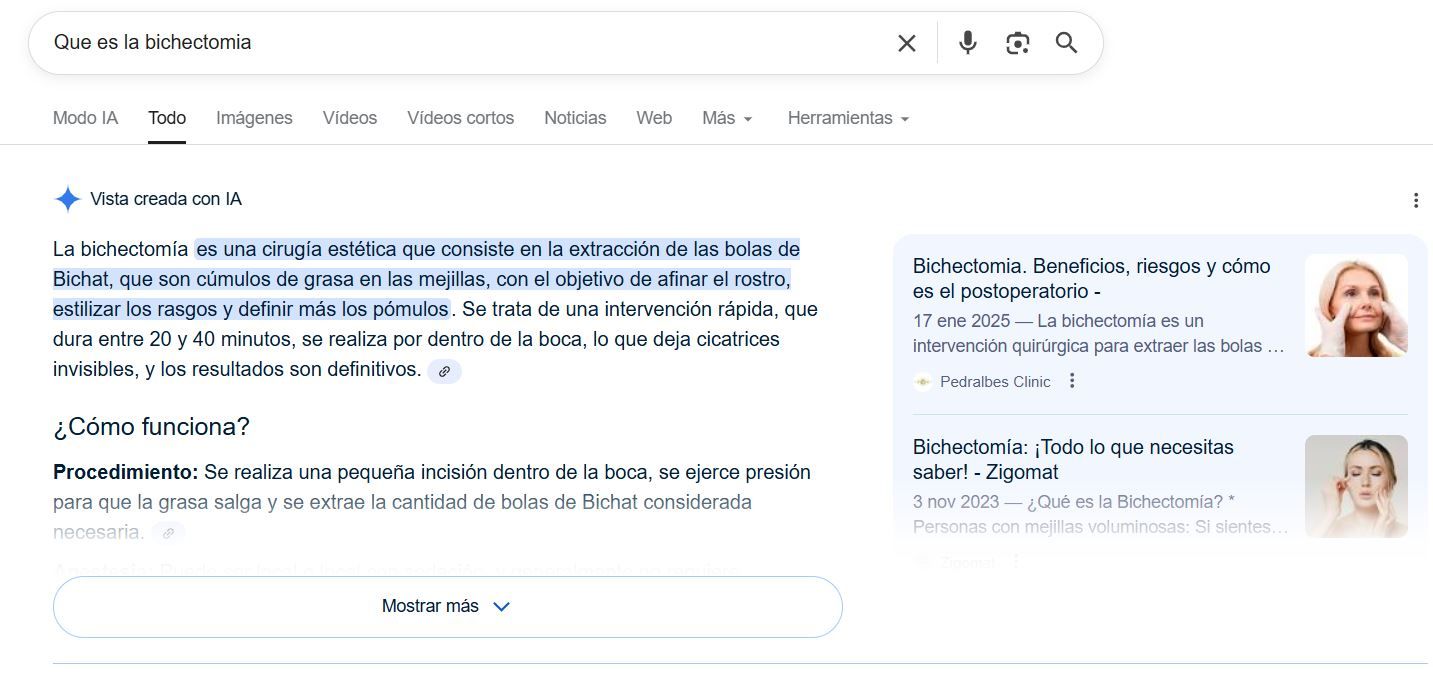Clear the search box with the X icon
Screen dimensions: 1433x691
[x=906, y=43]
